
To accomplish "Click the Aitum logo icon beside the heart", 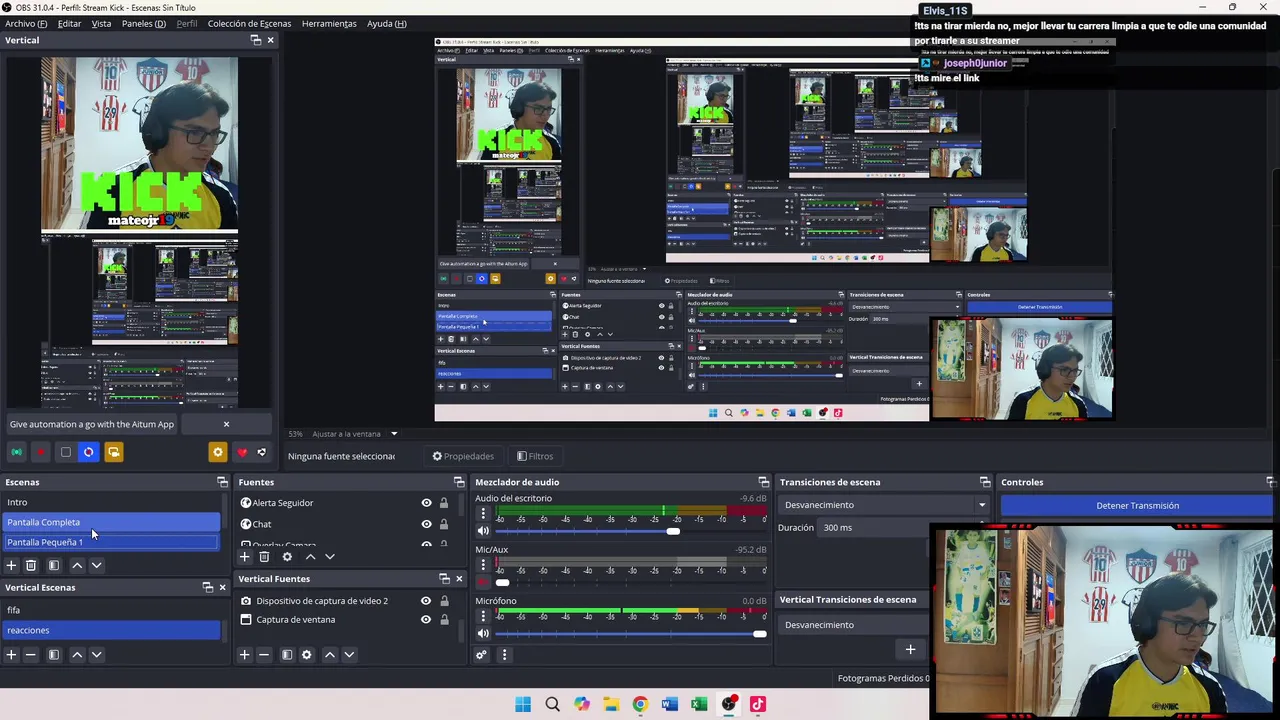I will click(262, 452).
